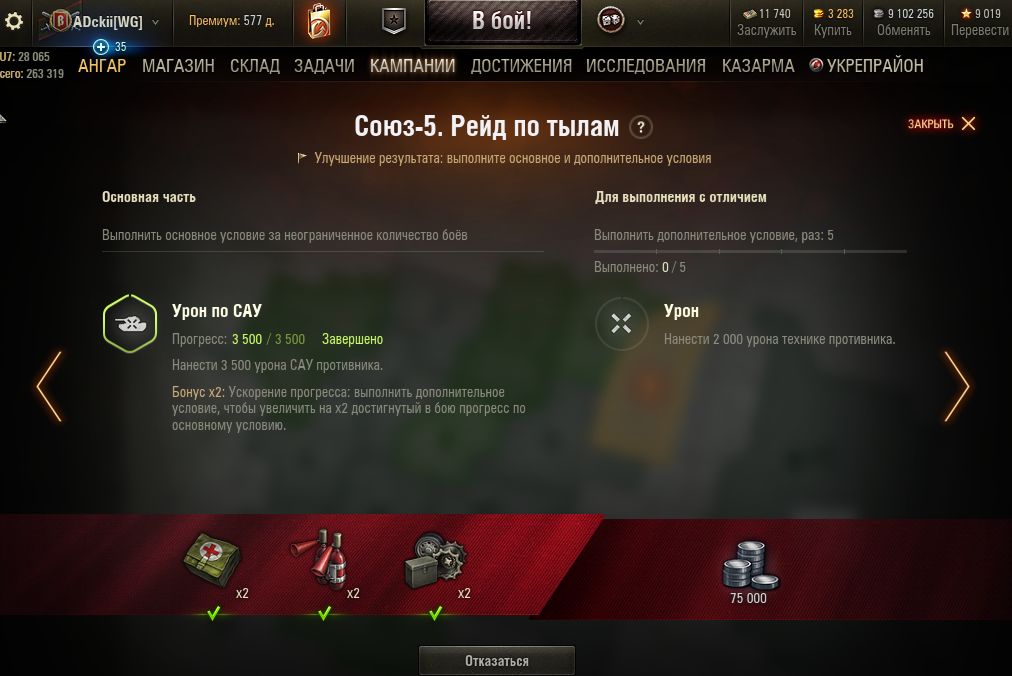Open the mission help question mark

click(641, 127)
